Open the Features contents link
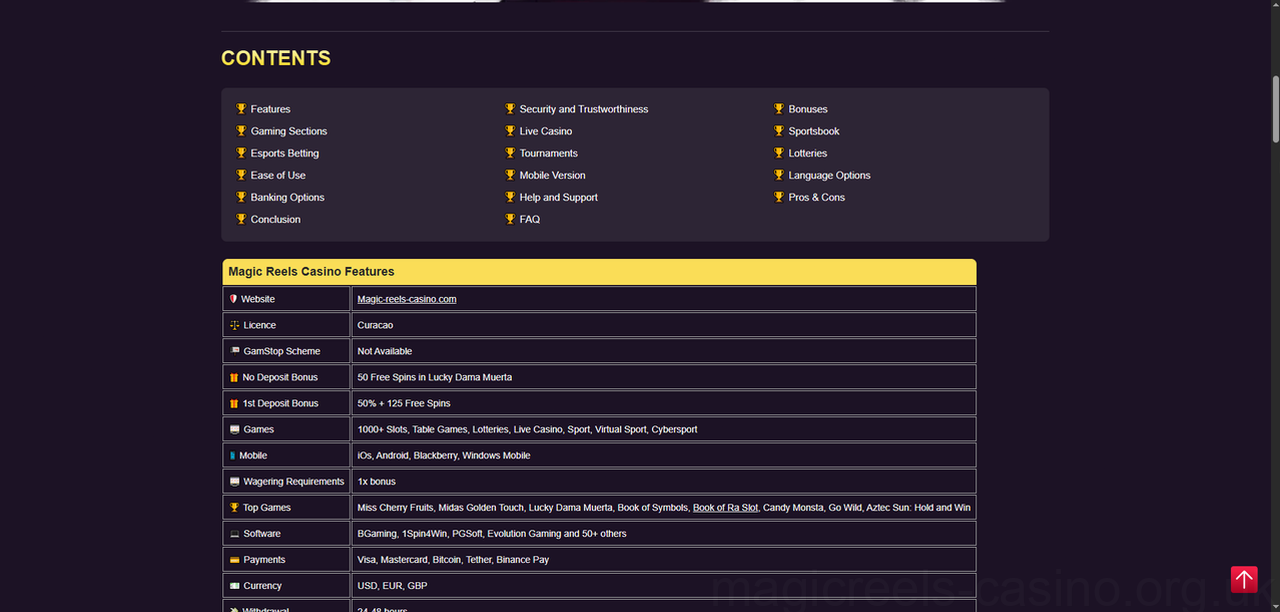1280x612 pixels. coord(270,109)
